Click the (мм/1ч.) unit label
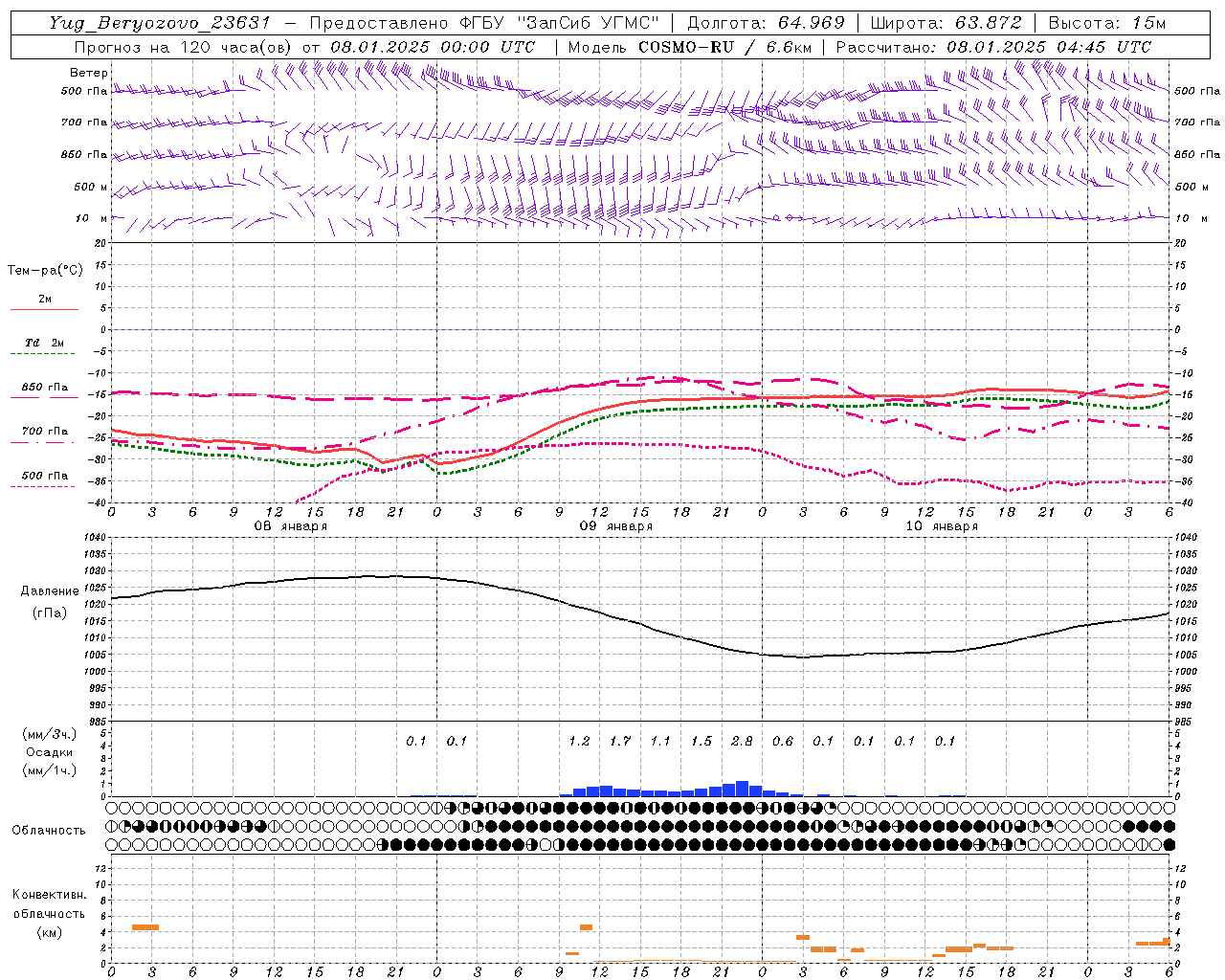The height and width of the screenshot is (980, 1225). [x=49, y=770]
